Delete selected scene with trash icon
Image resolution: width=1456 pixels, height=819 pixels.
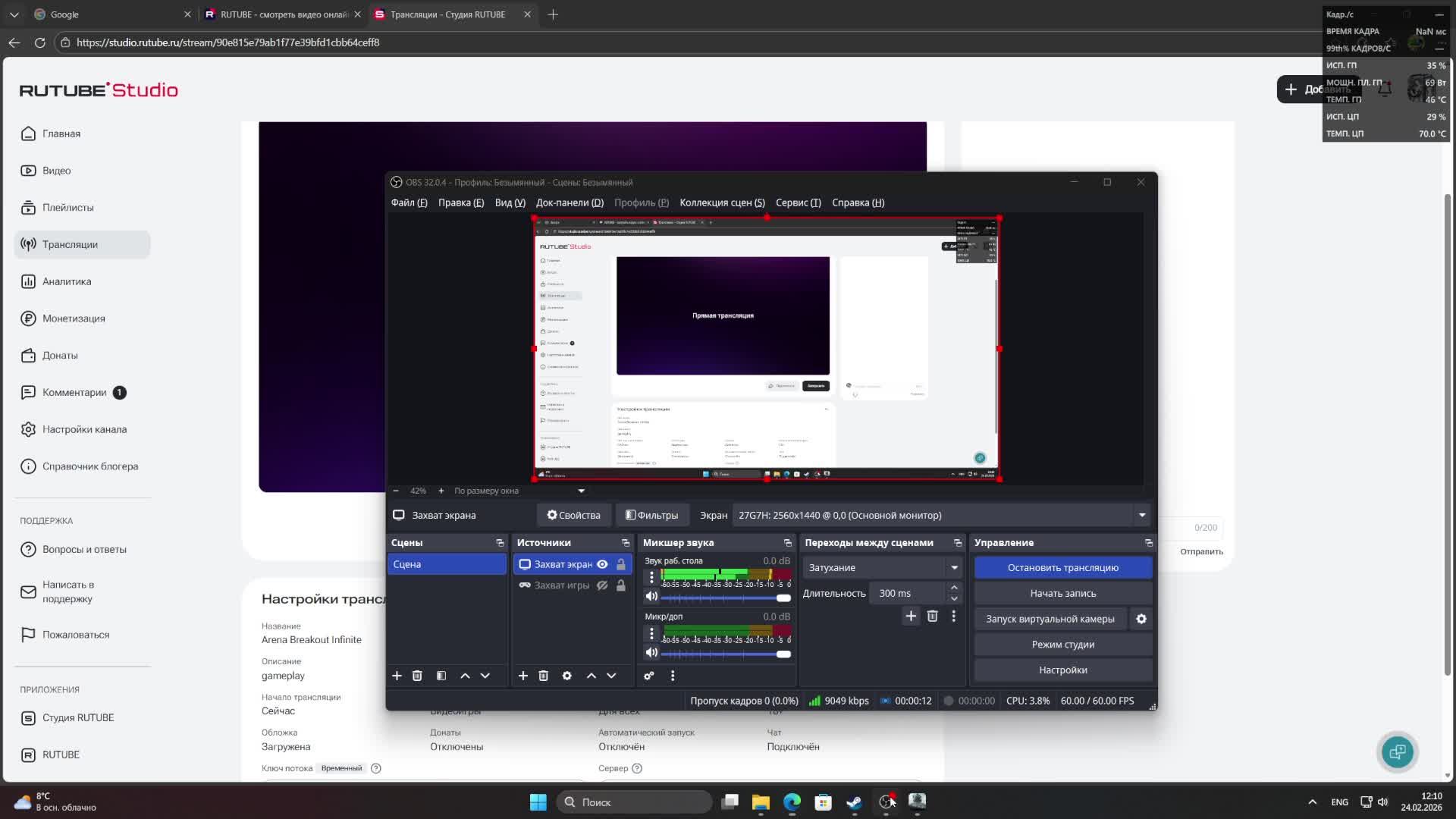pos(417,676)
